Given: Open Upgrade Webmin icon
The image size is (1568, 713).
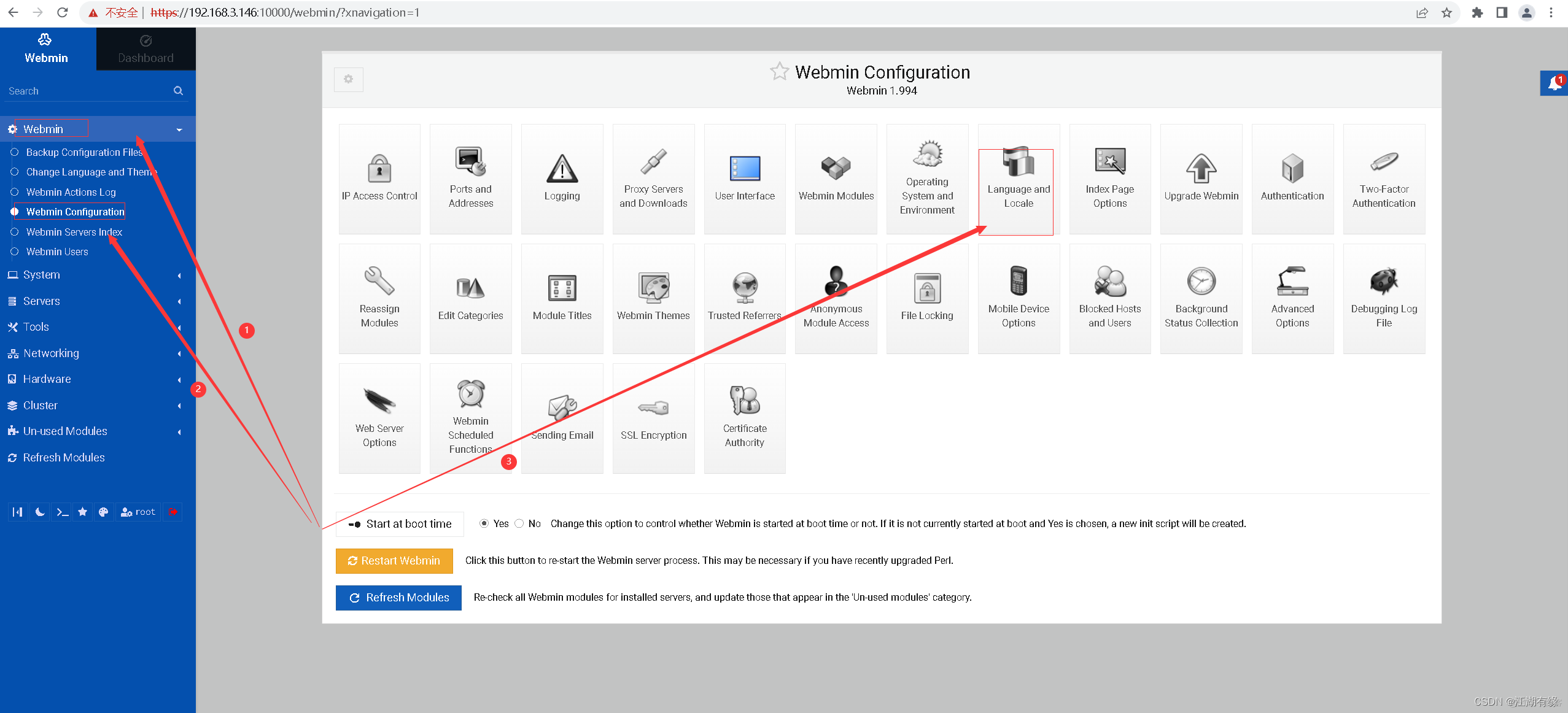Looking at the screenshot, I should pyautogui.click(x=1201, y=179).
